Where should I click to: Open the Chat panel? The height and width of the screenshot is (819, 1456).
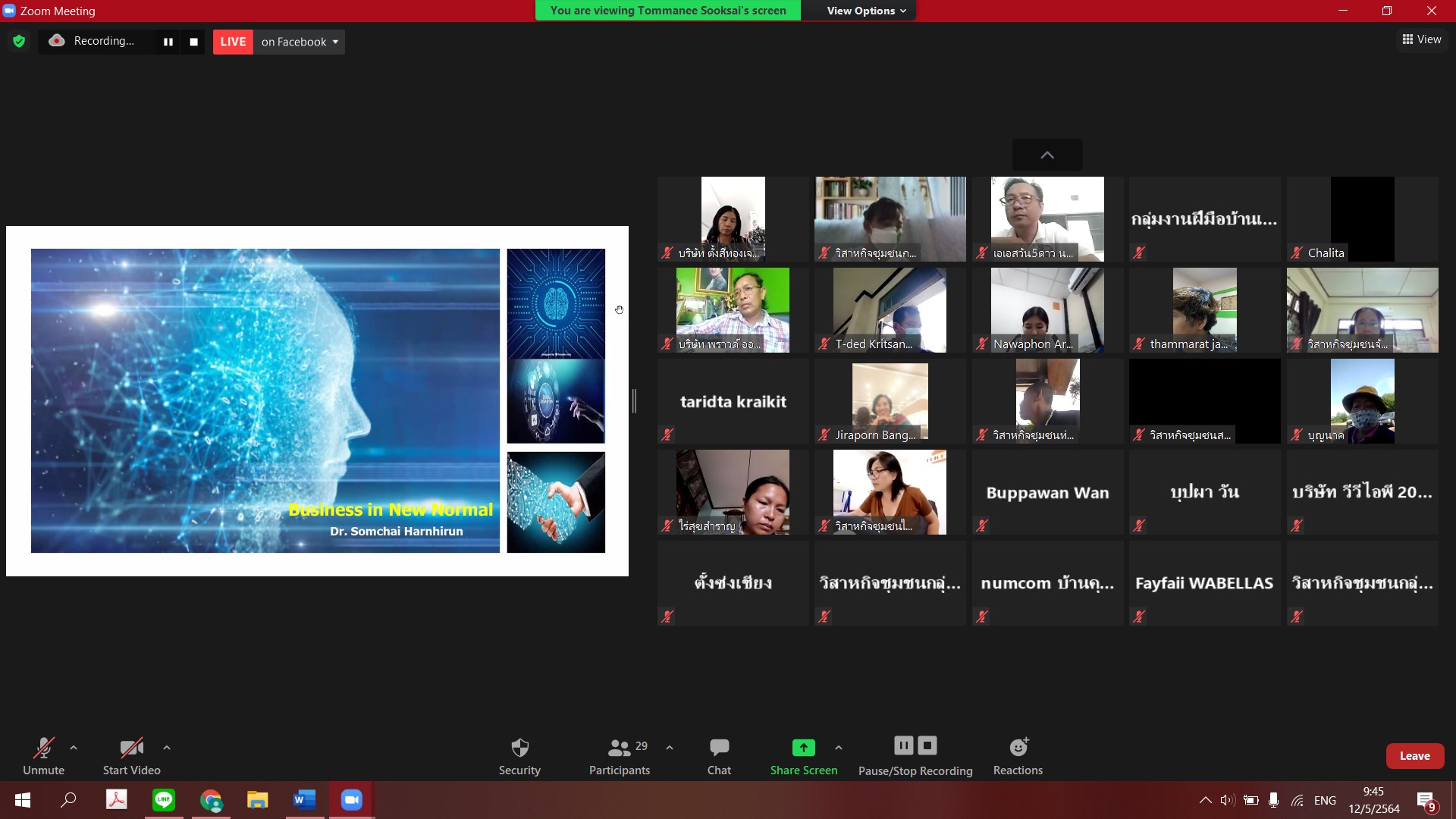(719, 756)
